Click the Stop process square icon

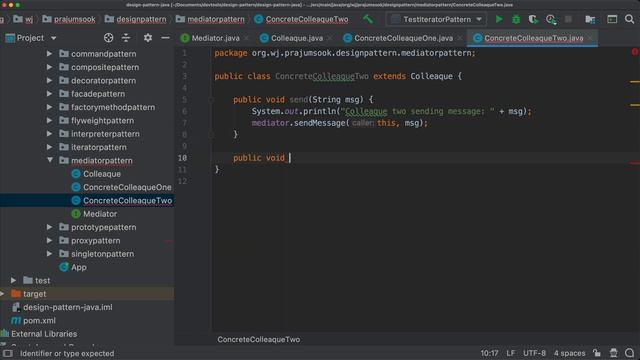[568, 19]
